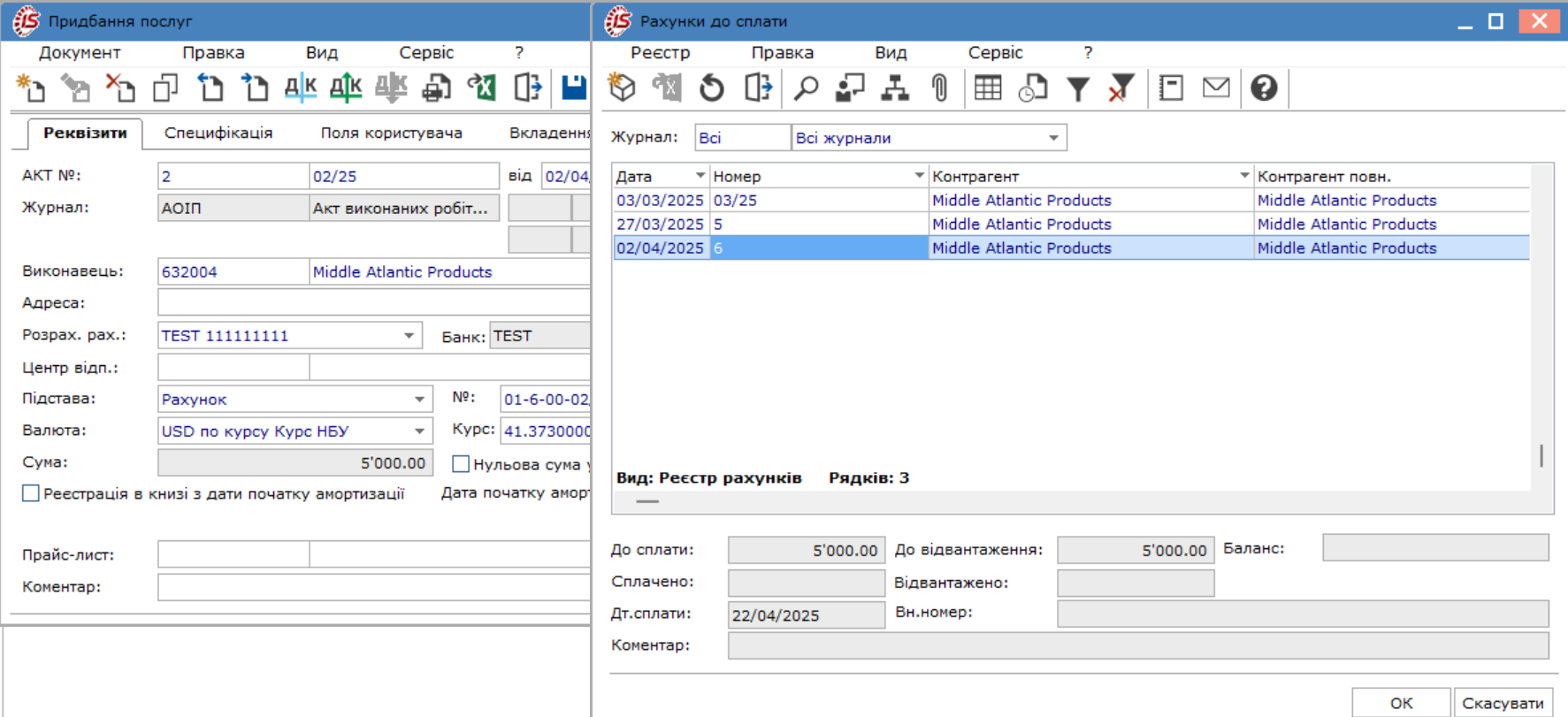Screen dimensions: 1568x717
Task: Open the Підстава Рахунок dropdown
Action: (419, 400)
